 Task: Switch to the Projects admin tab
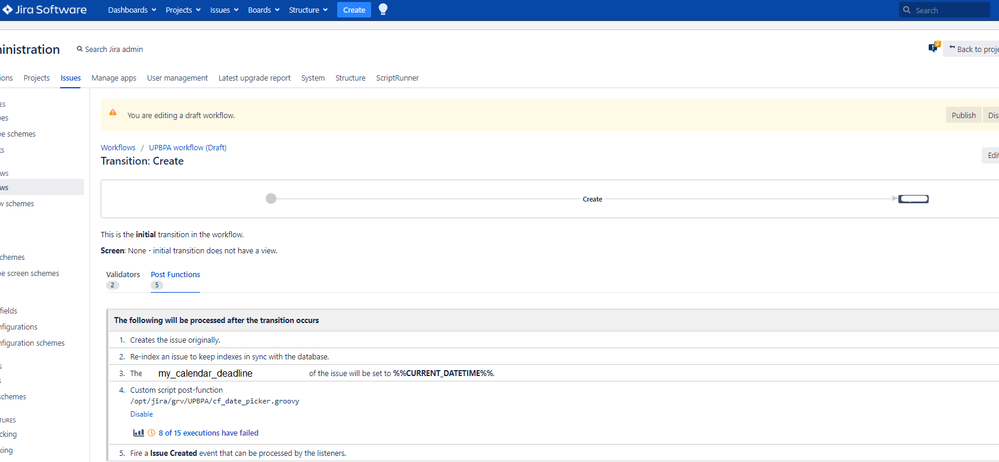pos(36,78)
